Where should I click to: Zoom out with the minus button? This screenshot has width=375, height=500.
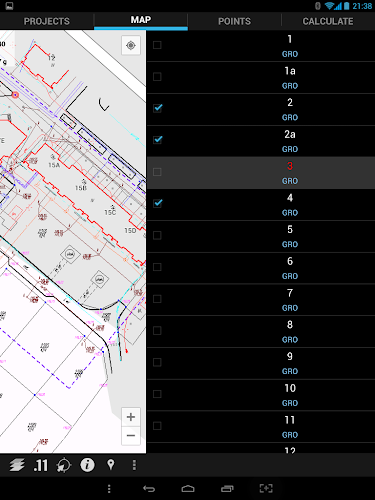pos(131,436)
